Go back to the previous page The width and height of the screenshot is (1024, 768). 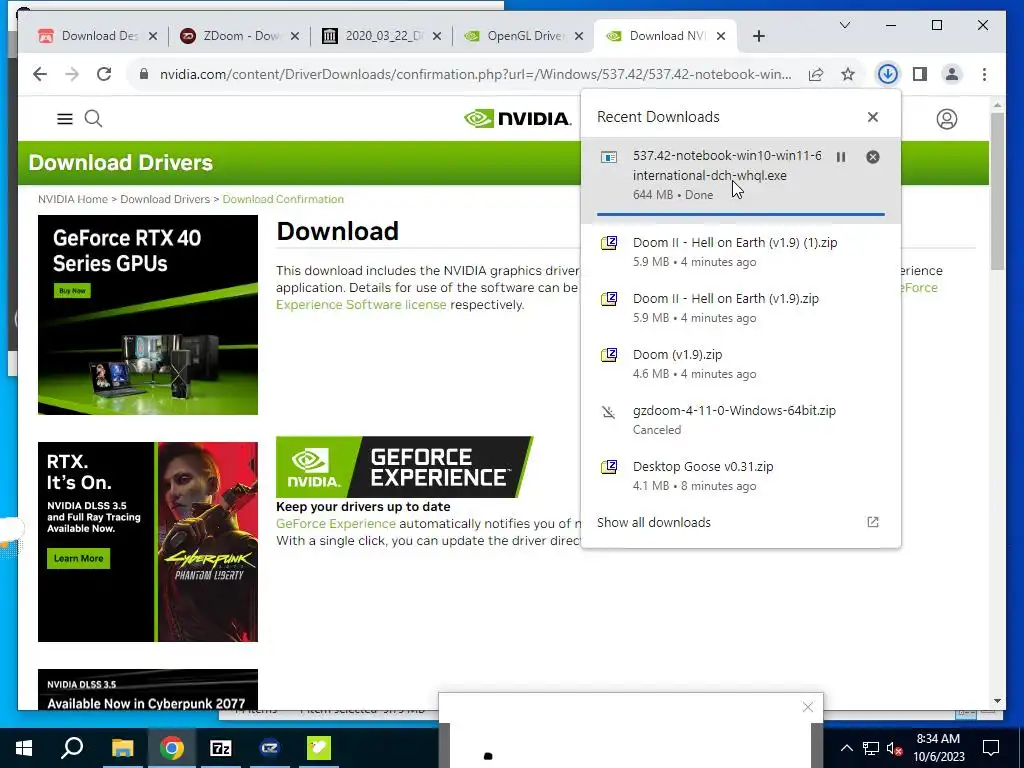point(40,74)
